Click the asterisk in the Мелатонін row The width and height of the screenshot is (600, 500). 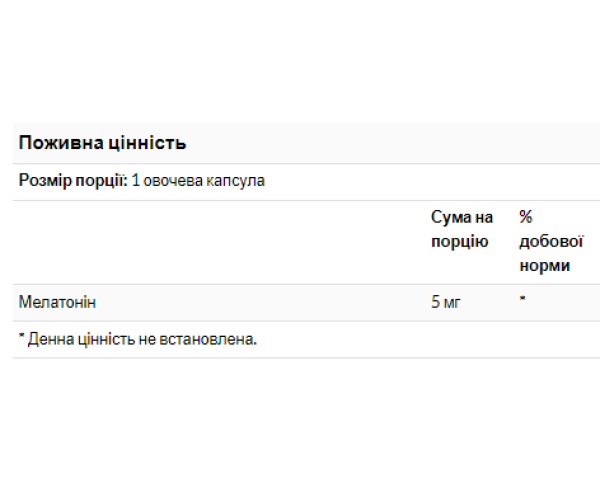pos(523,299)
